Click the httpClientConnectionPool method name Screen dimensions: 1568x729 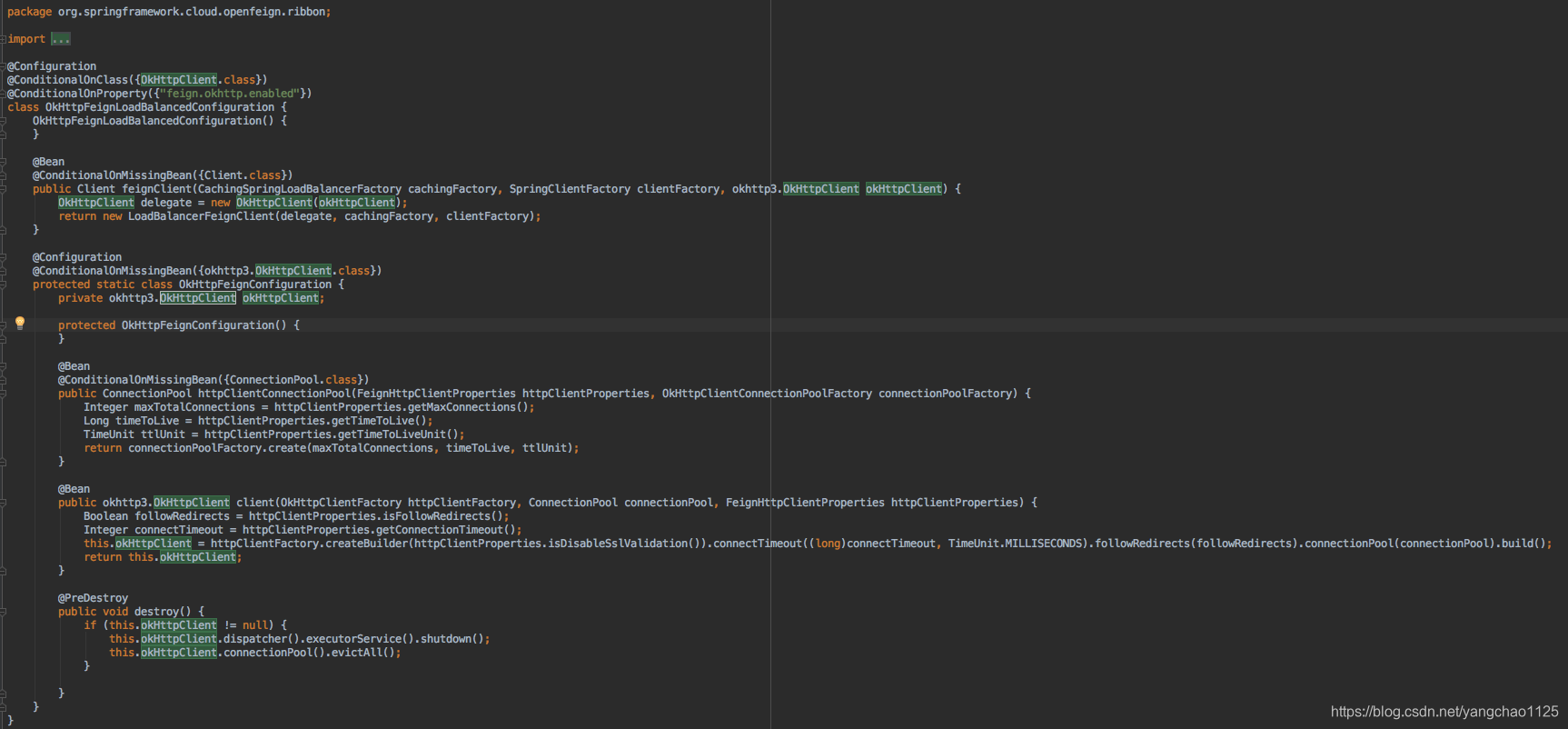pyautogui.click(x=274, y=394)
